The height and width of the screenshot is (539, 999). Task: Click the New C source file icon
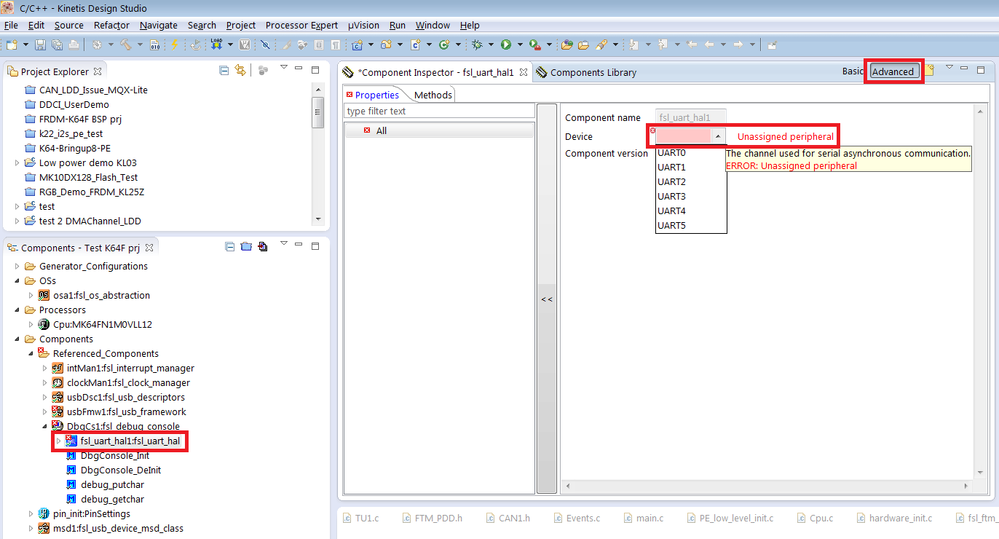point(415,45)
